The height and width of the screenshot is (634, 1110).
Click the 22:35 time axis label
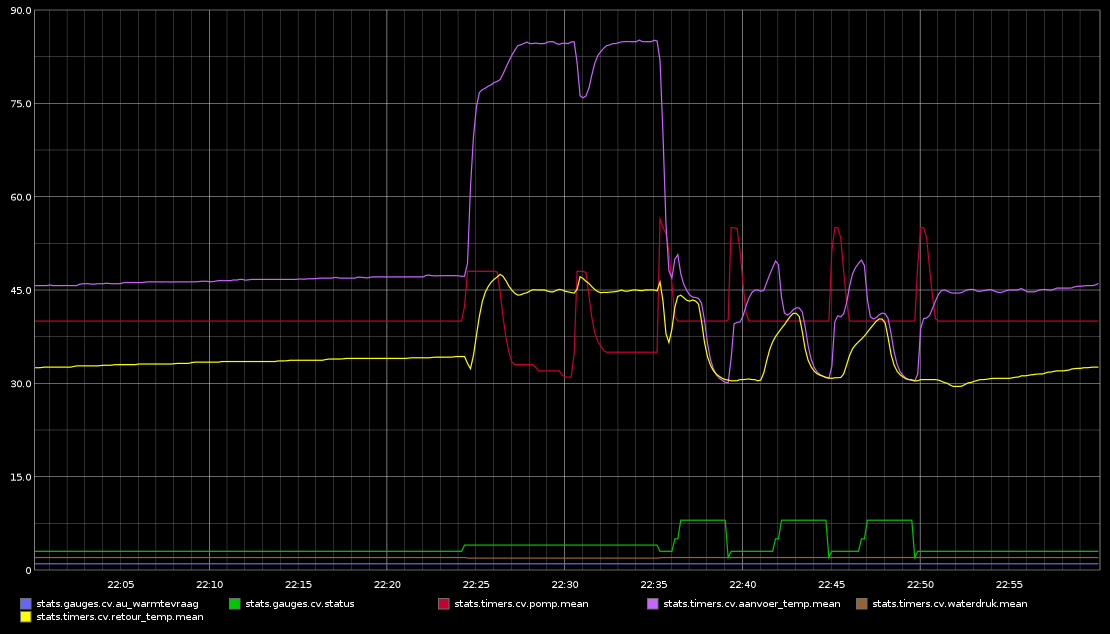click(653, 584)
